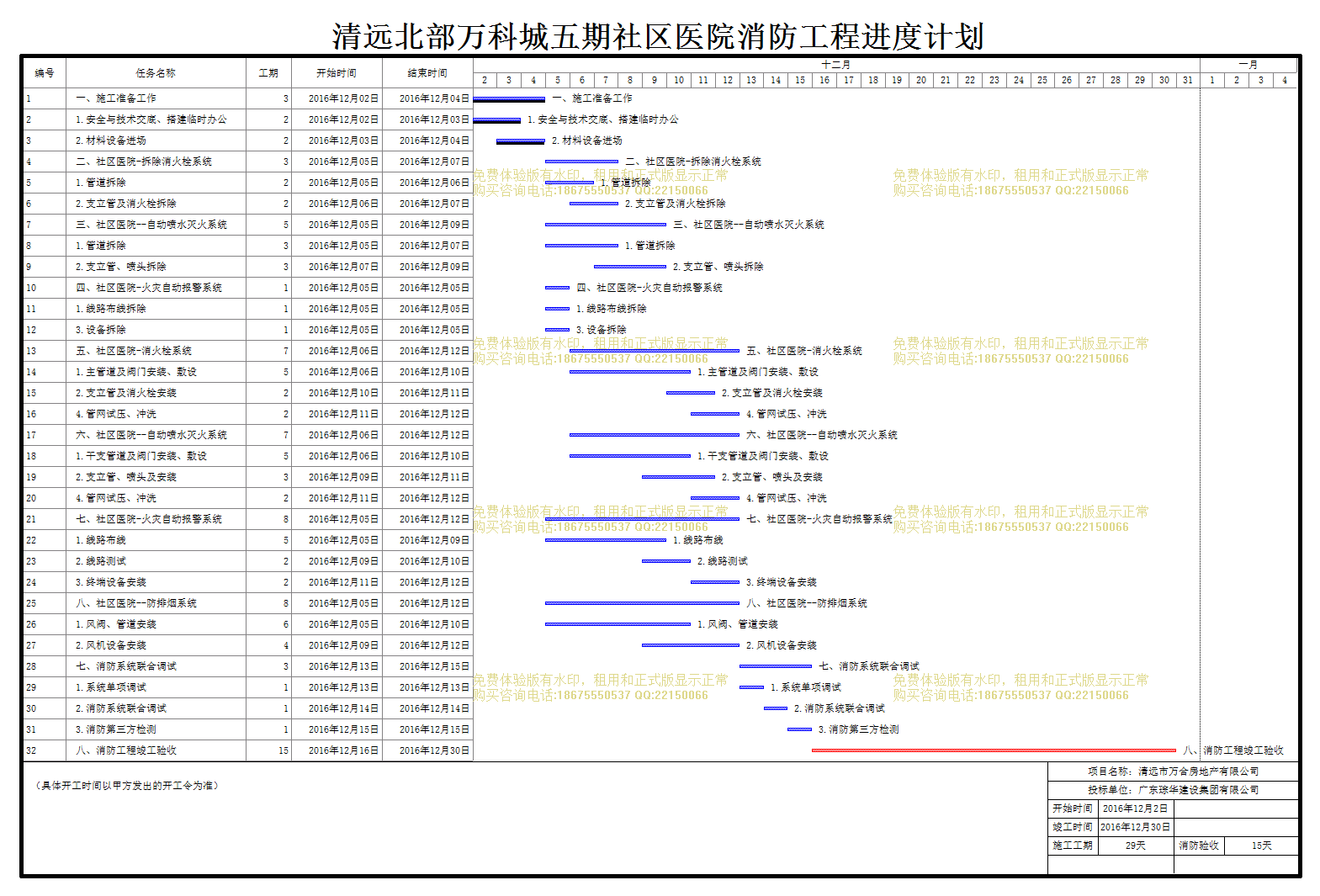This screenshot has height=896, width=1320.
Task: Click the chart title 清远北部万科城五期社区医院消防工程进度计划
Action: 658,37
